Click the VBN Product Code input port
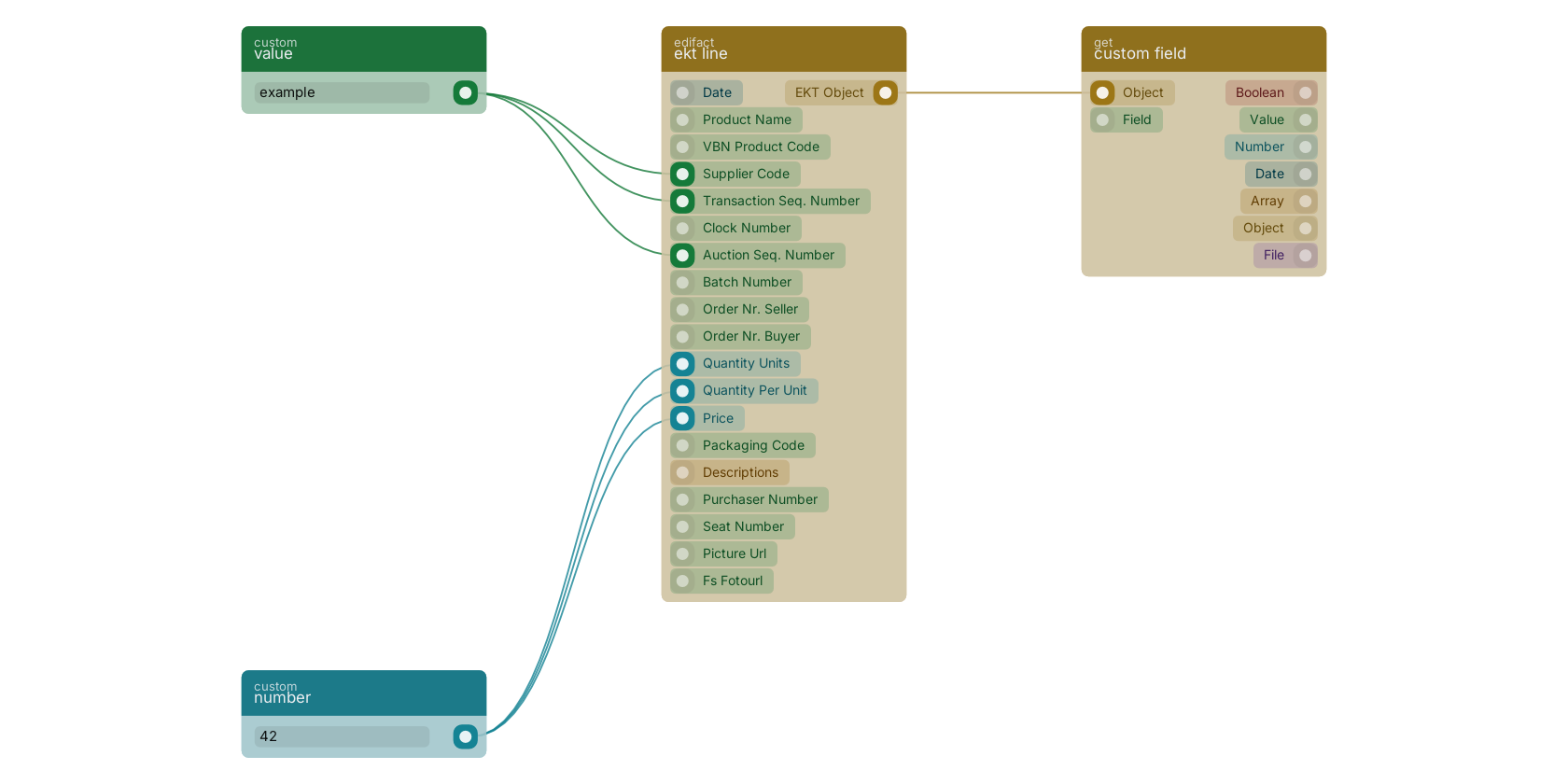1568x784 pixels. (x=682, y=147)
